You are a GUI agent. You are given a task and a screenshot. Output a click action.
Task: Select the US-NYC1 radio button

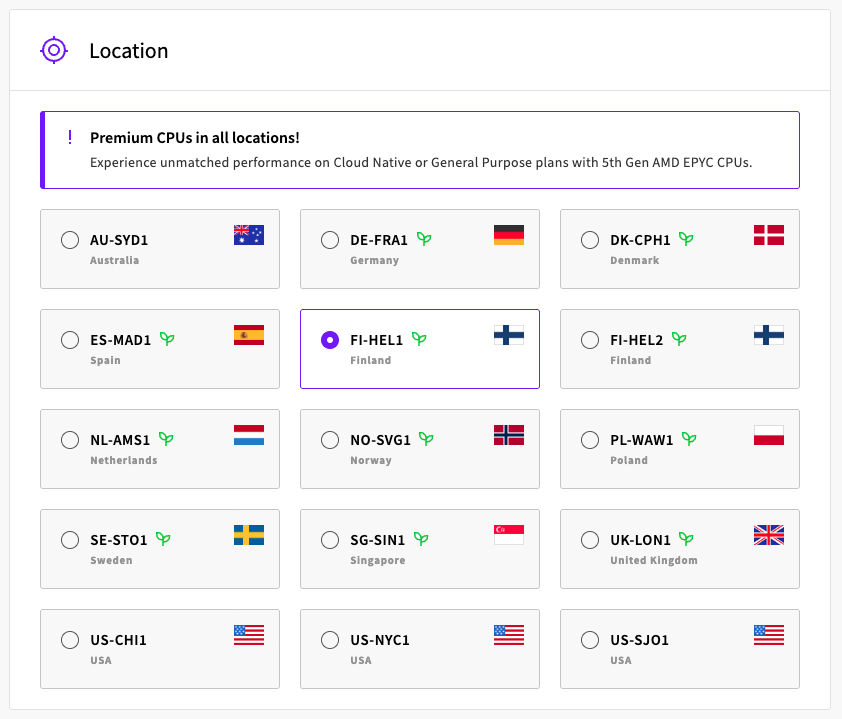(330, 640)
